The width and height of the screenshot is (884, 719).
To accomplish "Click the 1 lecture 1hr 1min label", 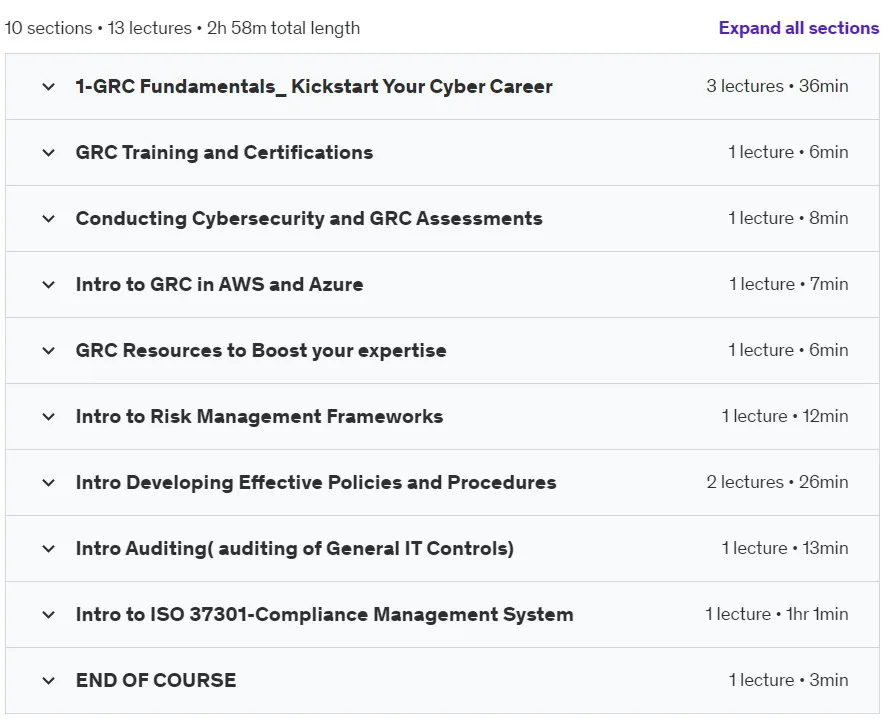I will tap(776, 614).
